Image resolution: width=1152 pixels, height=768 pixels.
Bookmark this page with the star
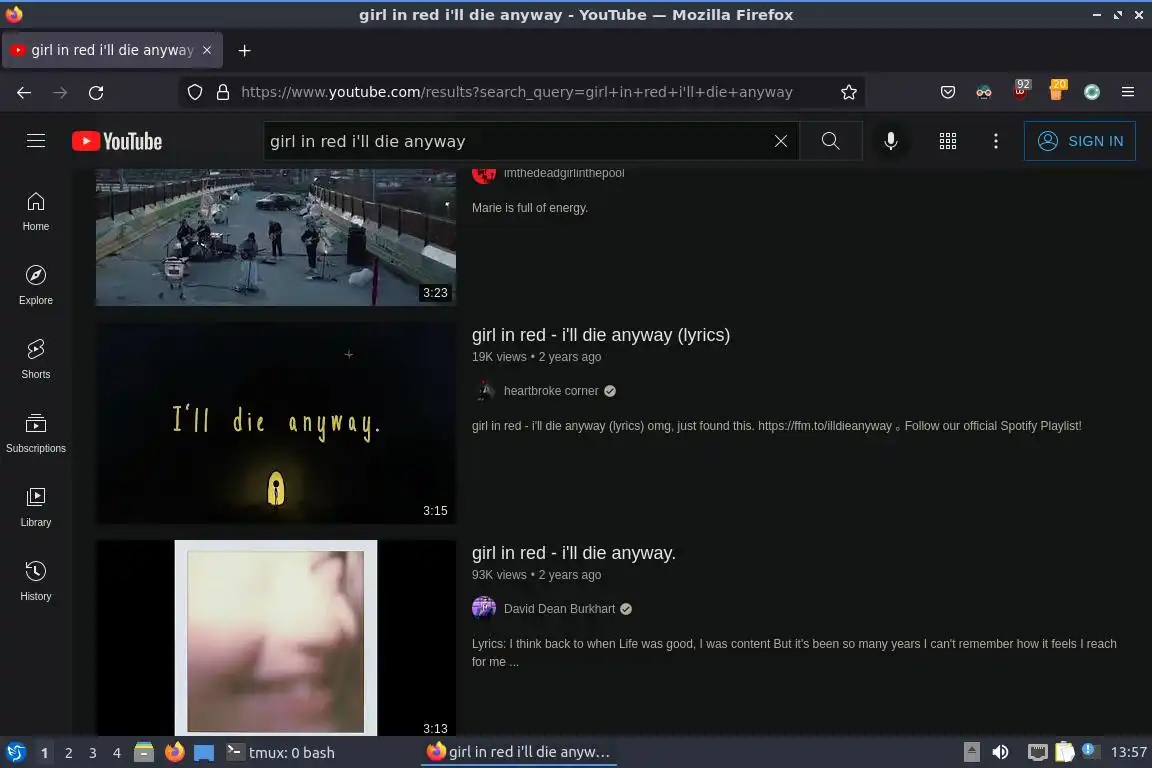(849, 93)
